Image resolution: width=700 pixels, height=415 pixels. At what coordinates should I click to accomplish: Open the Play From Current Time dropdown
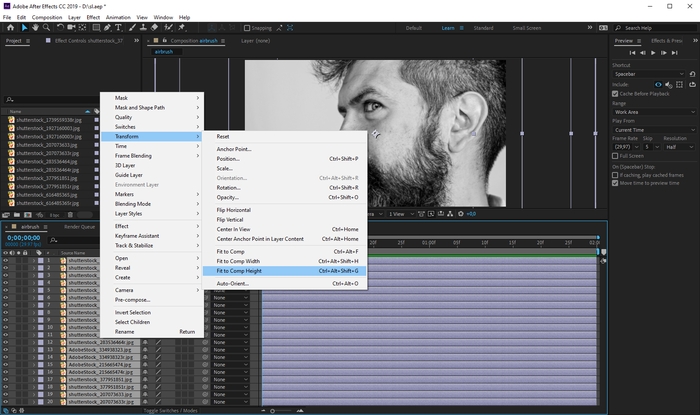click(x=654, y=130)
